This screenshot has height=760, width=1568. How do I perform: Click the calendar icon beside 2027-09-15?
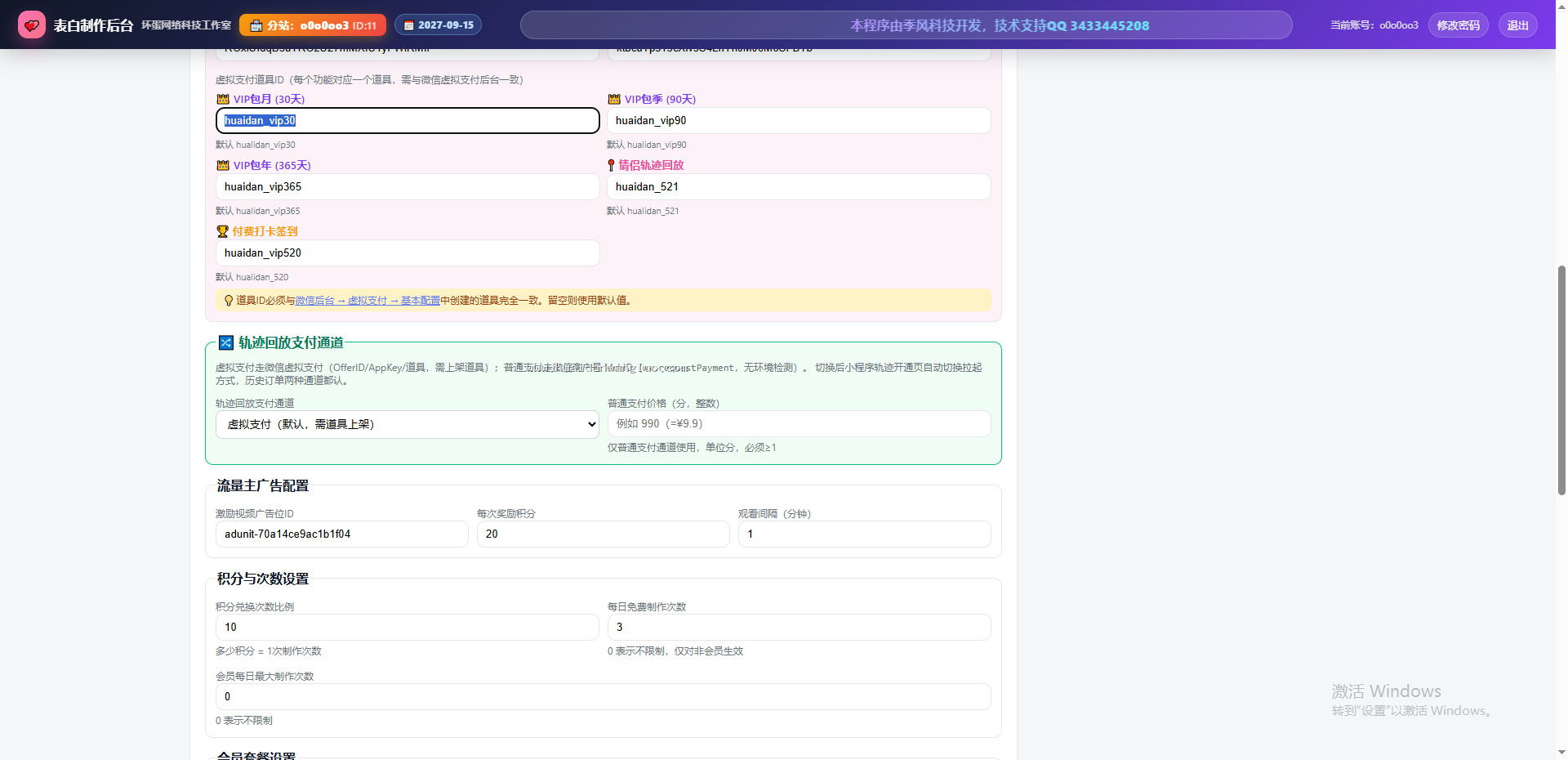409,26
